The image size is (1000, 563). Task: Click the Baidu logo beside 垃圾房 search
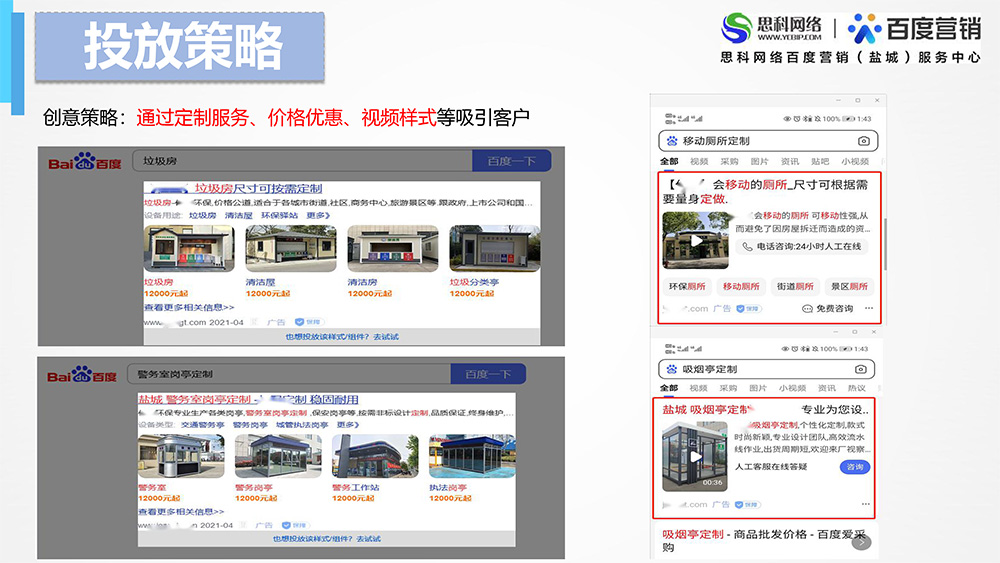[x=85, y=162]
